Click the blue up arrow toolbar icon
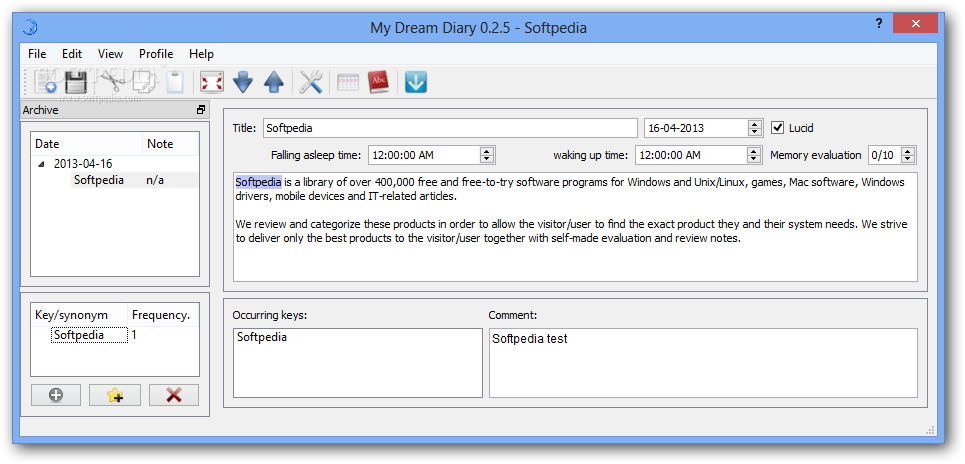Screen dimensions: 965x464 [274, 82]
